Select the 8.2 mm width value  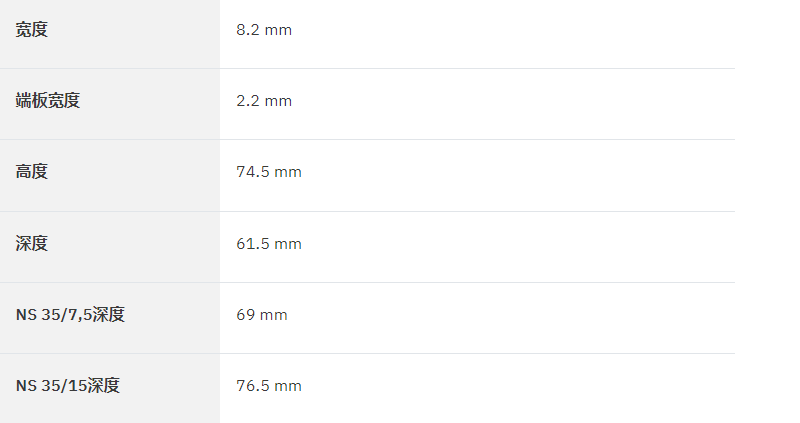264,30
